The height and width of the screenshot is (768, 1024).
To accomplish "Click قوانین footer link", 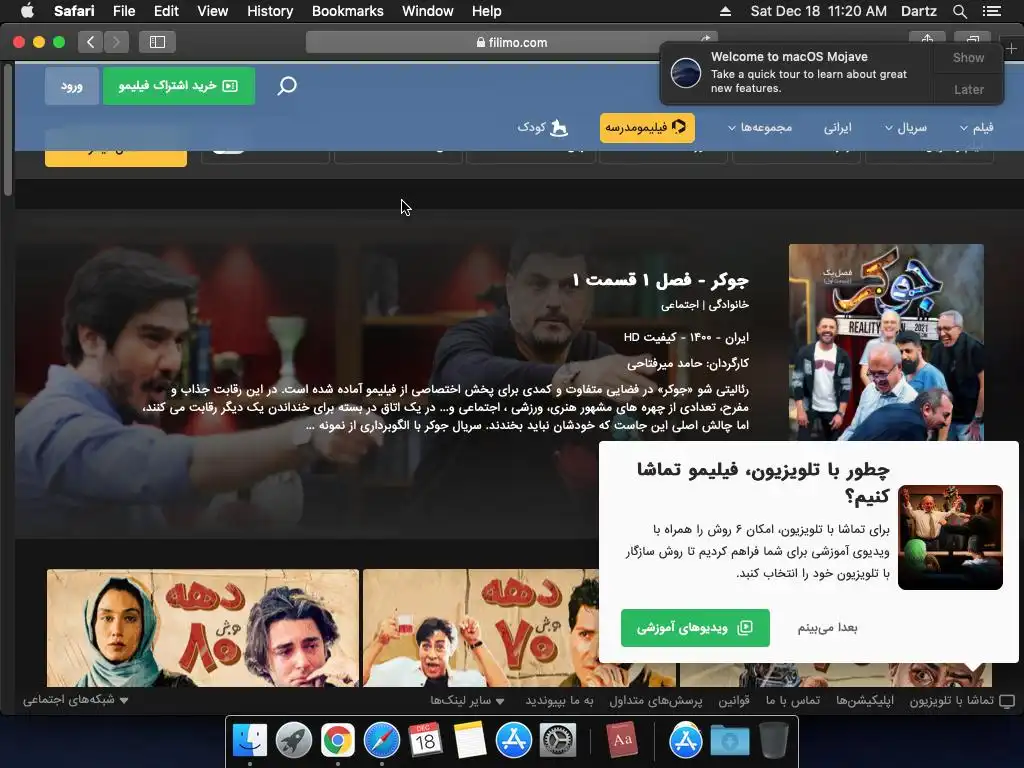I will [x=734, y=701].
